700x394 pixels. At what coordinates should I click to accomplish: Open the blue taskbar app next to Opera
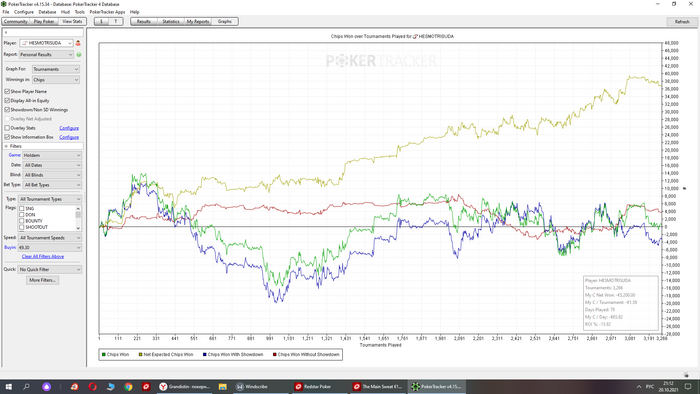[x=111, y=386]
